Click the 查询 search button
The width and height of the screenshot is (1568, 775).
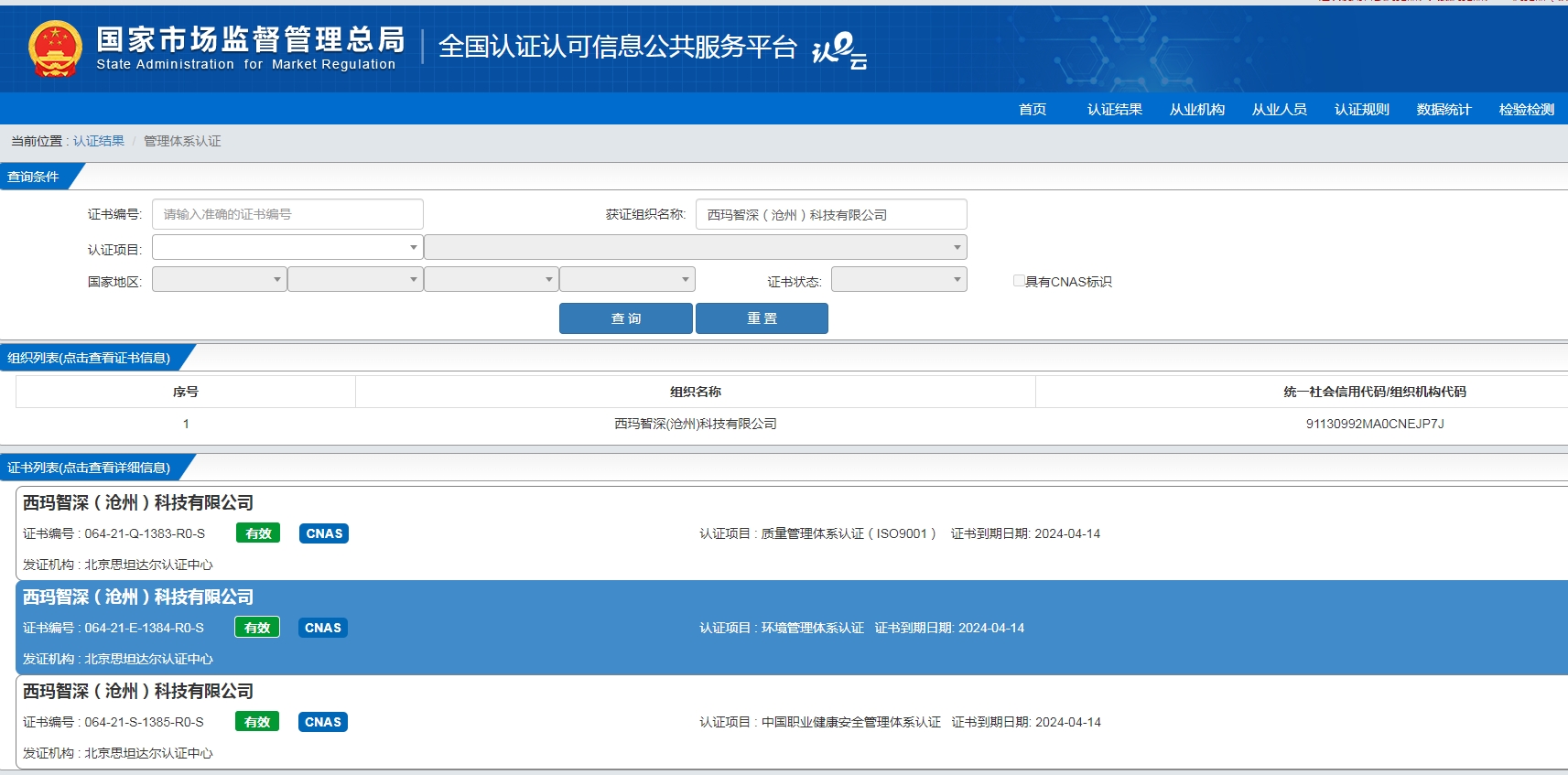[626, 318]
